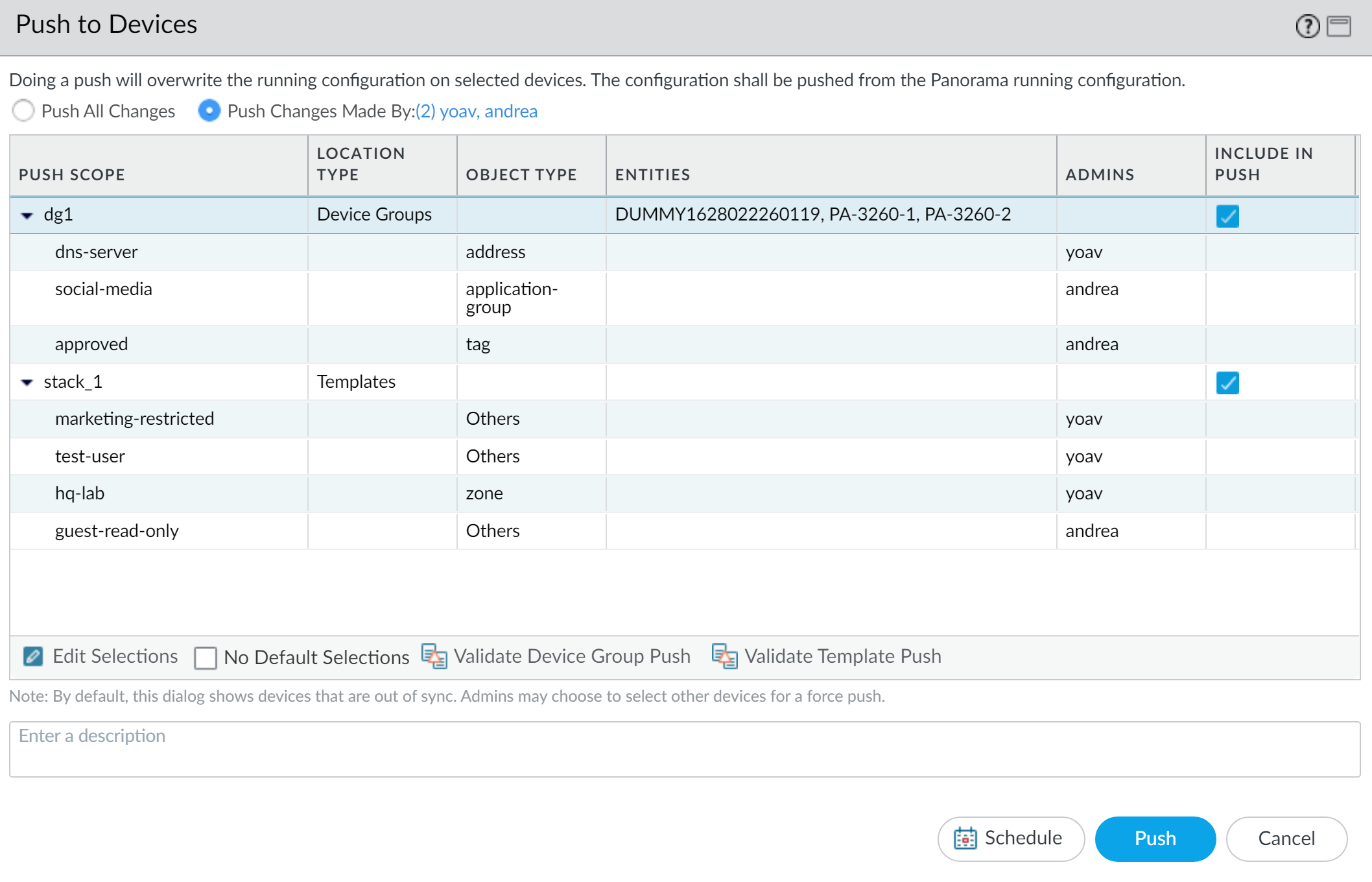
Task: Click the Validate Device Group Push icon
Action: (x=434, y=656)
